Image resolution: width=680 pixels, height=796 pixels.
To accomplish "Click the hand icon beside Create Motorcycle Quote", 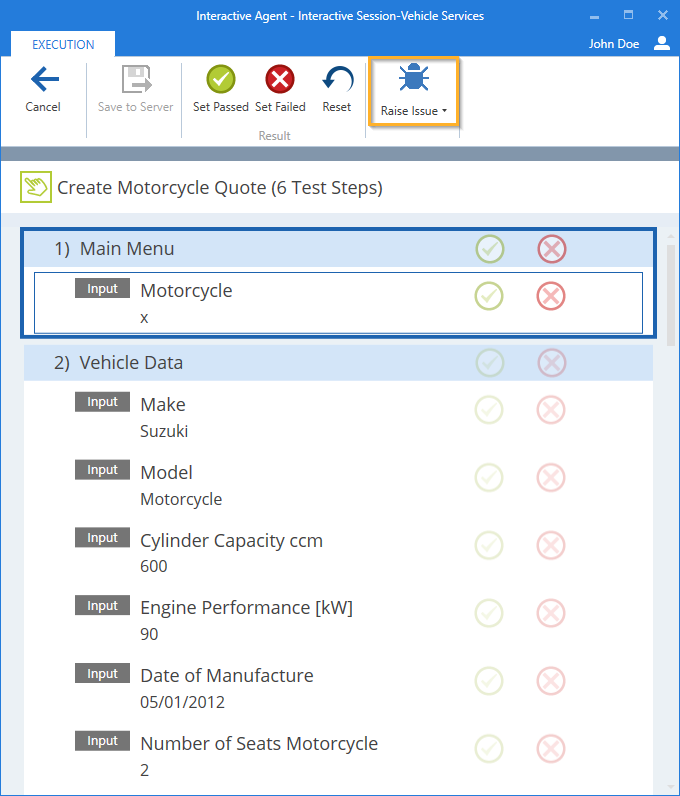I will coord(36,187).
